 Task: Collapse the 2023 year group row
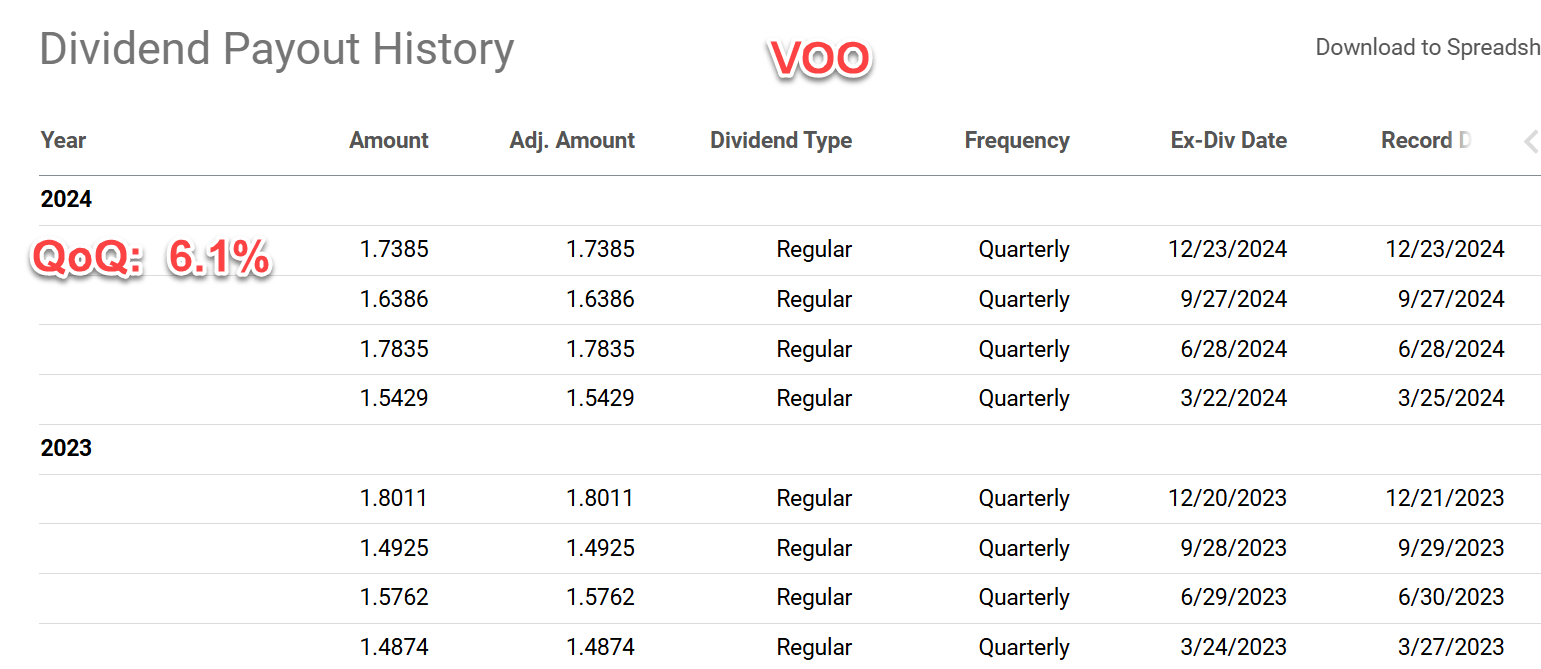click(x=66, y=449)
